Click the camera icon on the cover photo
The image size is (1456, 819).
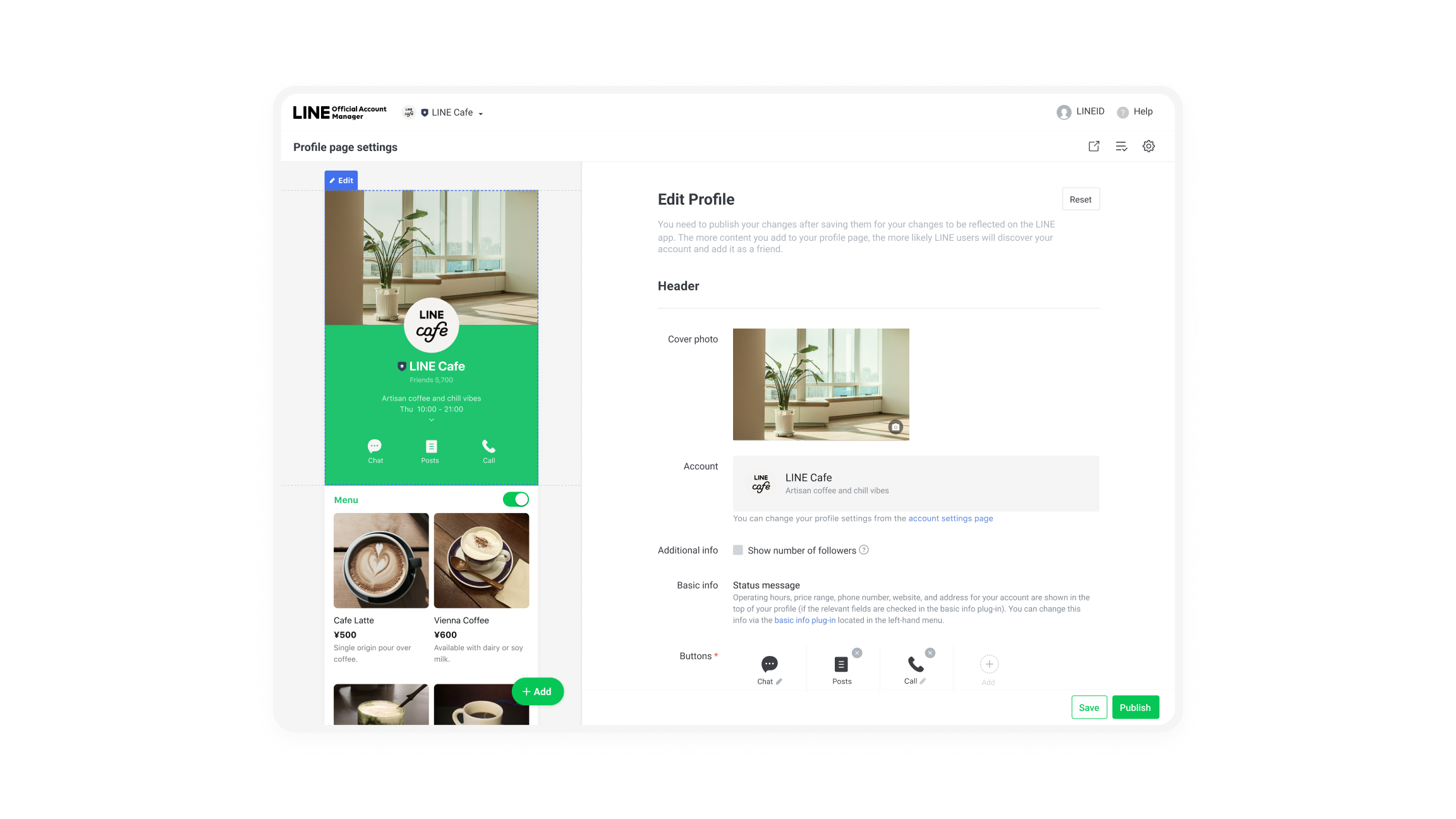click(895, 427)
